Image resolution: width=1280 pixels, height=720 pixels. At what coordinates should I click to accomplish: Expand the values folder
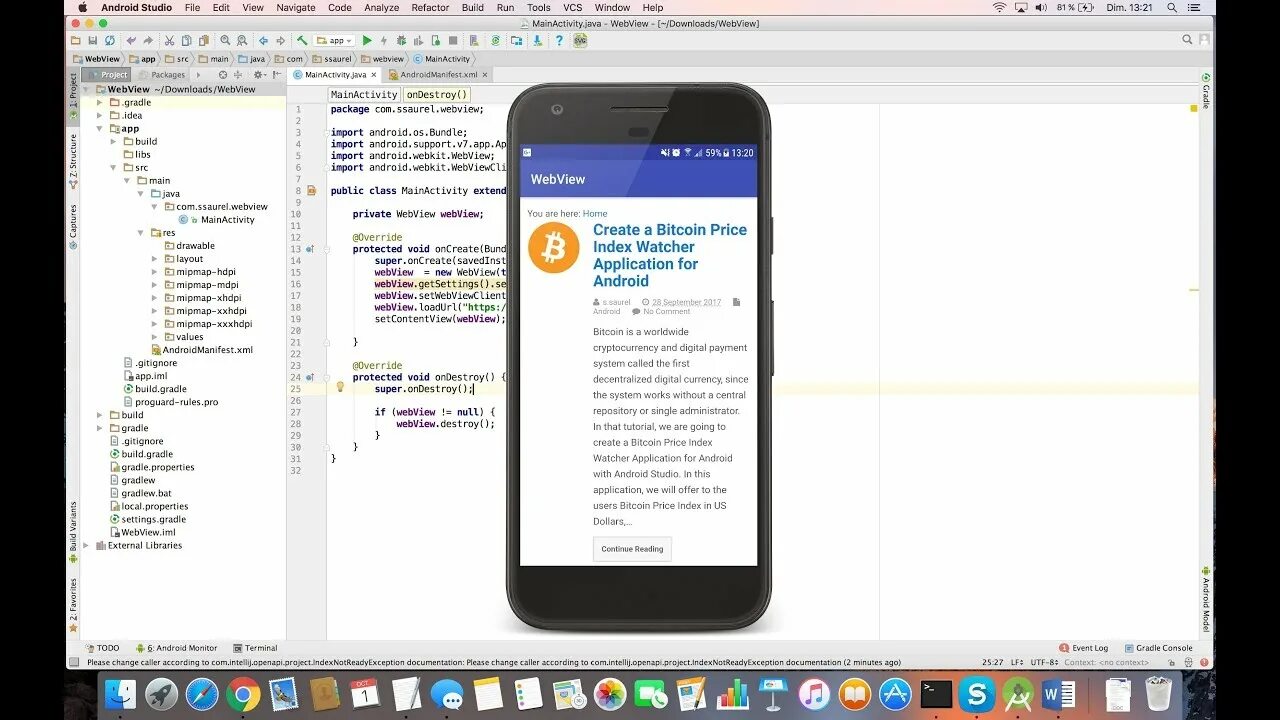(155, 336)
